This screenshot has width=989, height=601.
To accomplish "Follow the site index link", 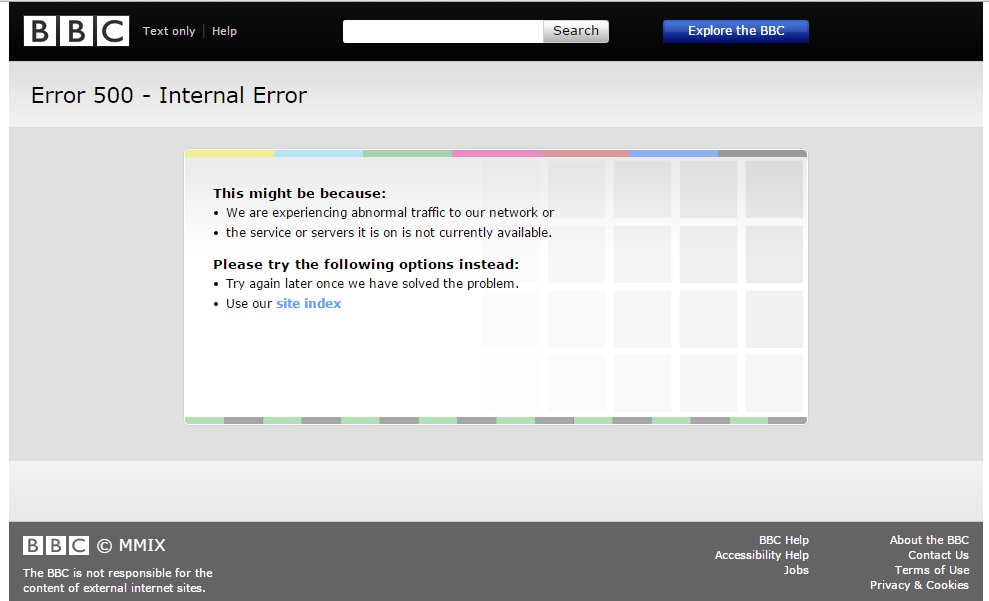I will coord(308,303).
